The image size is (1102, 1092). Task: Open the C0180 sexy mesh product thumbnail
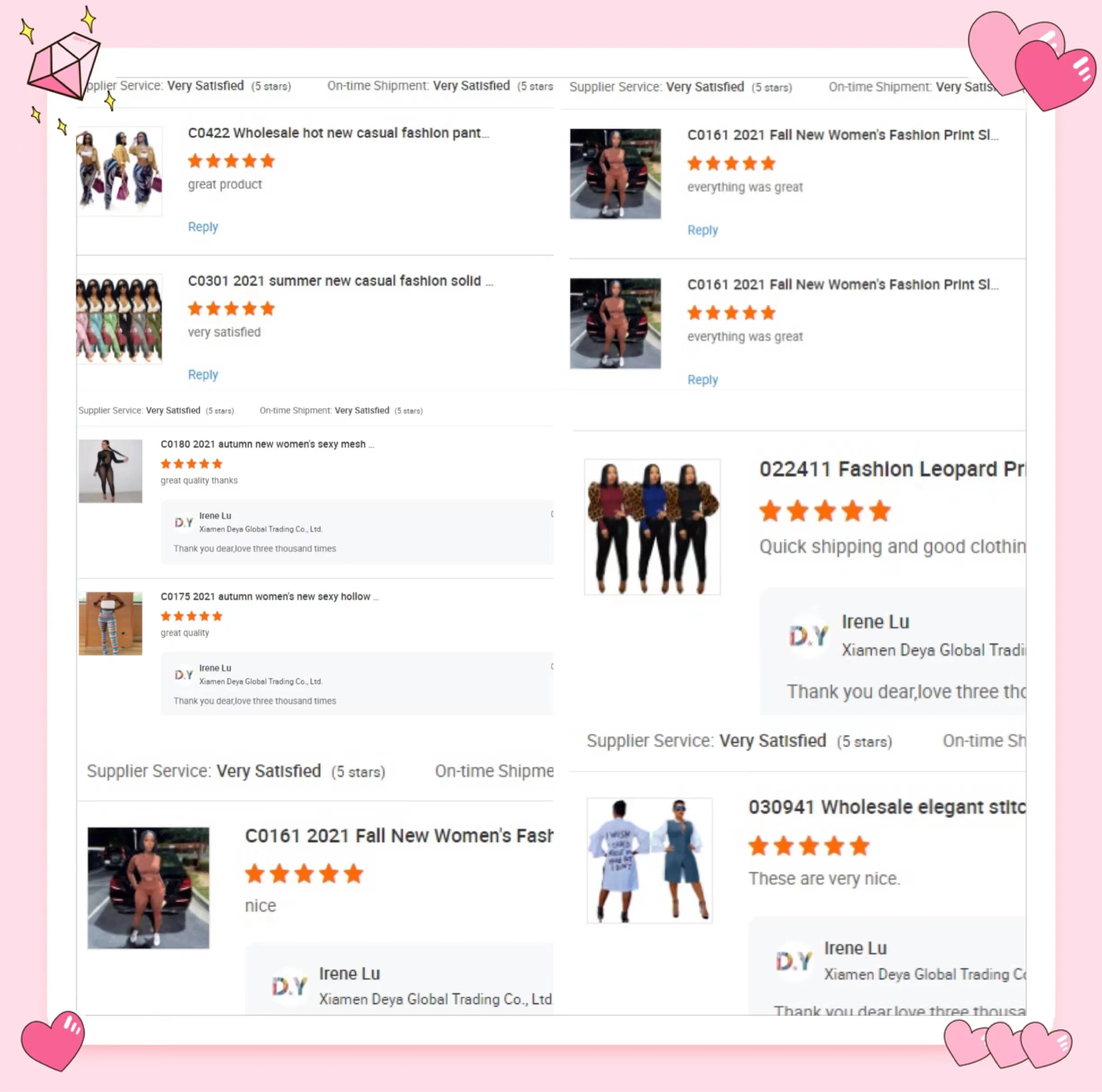(110, 470)
